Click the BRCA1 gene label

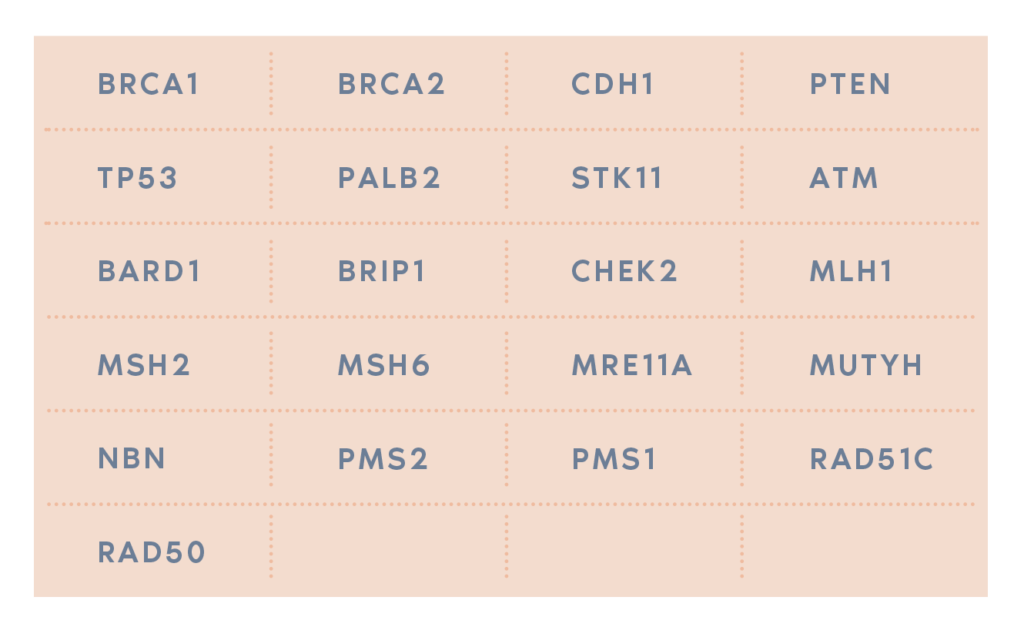tap(149, 84)
